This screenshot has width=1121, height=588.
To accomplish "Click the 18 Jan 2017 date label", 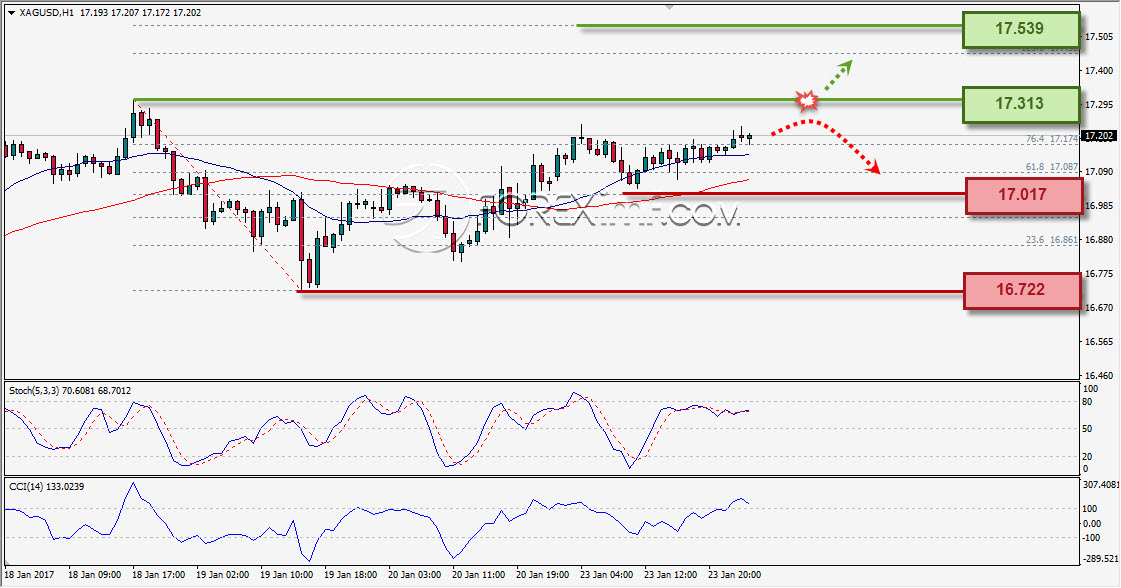I will [29, 574].
